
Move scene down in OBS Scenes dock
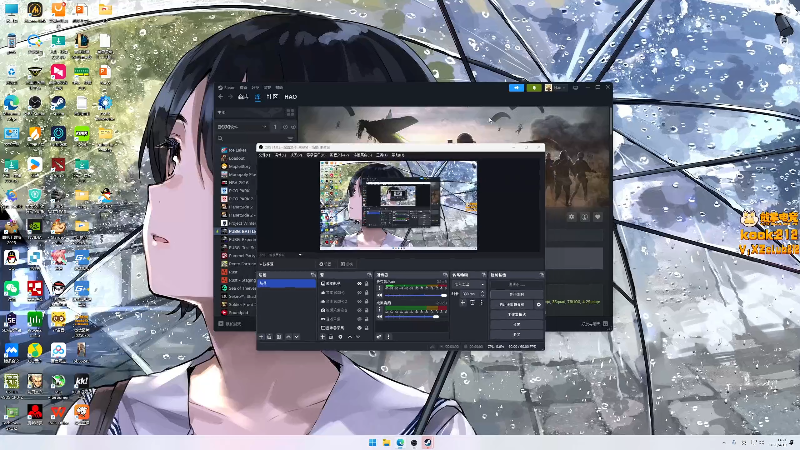297,337
